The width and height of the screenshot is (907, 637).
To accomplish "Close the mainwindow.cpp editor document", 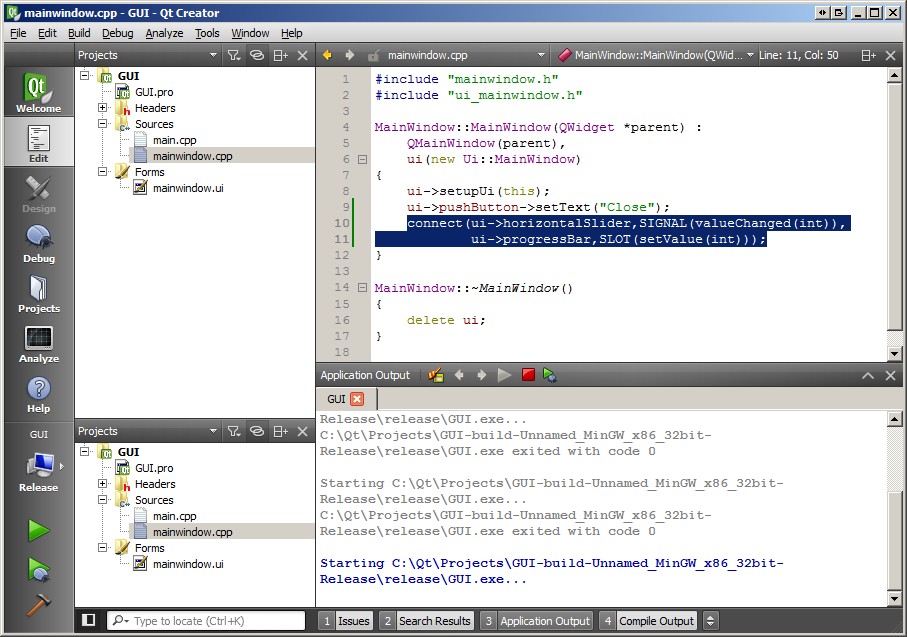I will point(891,55).
